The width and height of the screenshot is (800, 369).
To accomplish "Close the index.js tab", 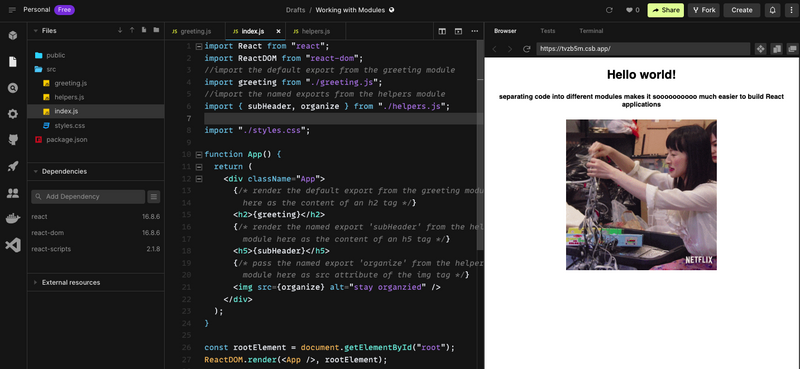I will point(278,31).
